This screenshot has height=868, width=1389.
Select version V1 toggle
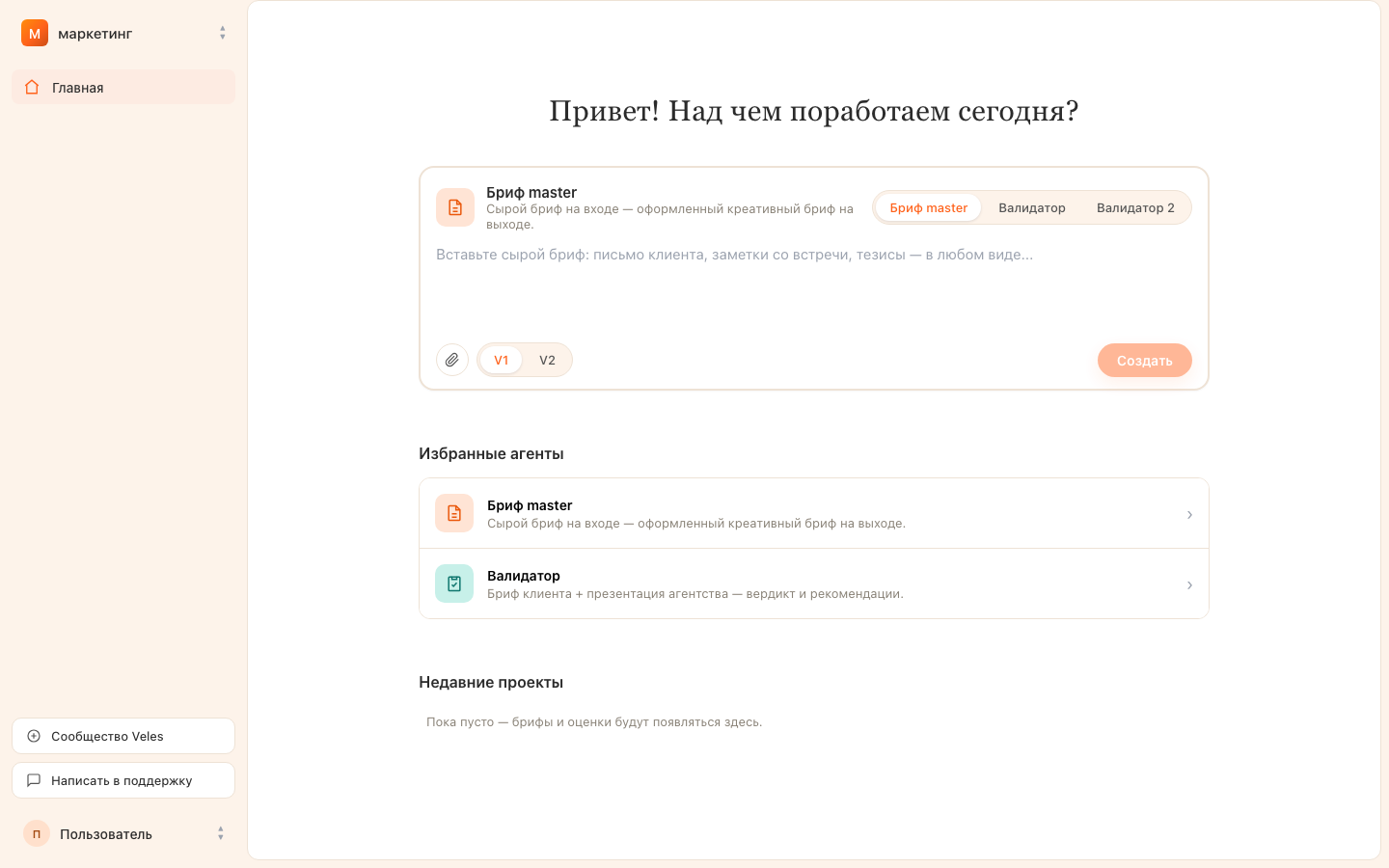502,360
